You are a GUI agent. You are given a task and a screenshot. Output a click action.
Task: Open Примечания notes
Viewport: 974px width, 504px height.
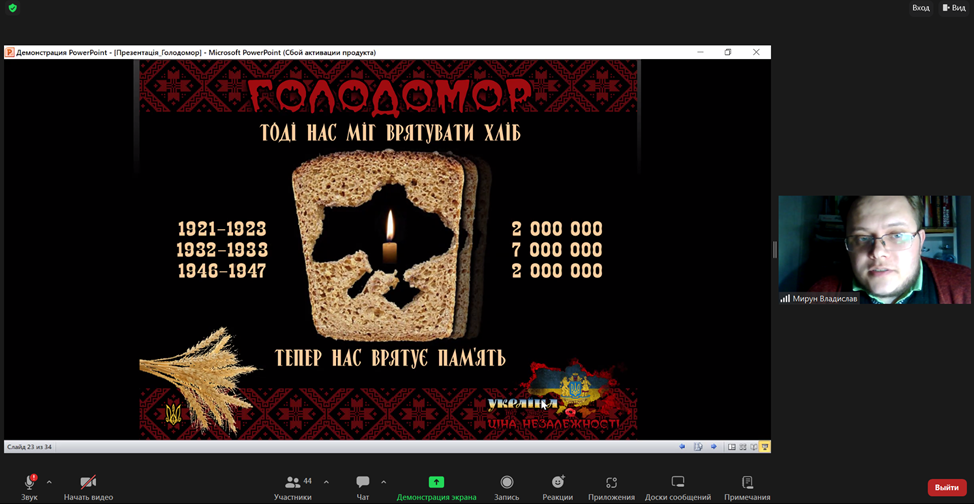click(x=747, y=483)
